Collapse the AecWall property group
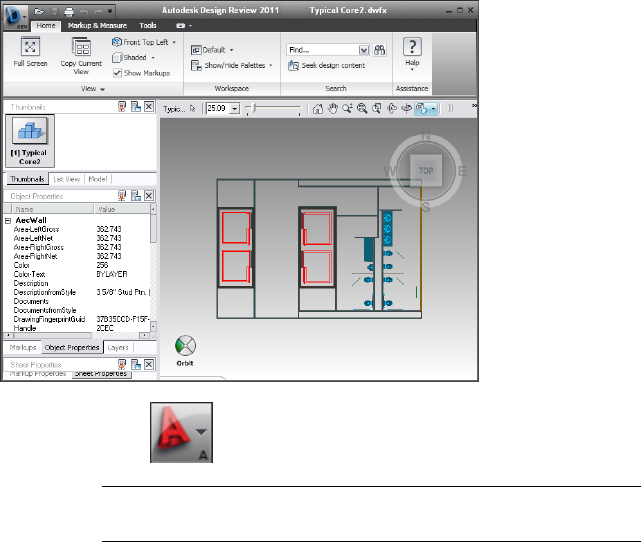The image size is (641, 542). (8, 221)
